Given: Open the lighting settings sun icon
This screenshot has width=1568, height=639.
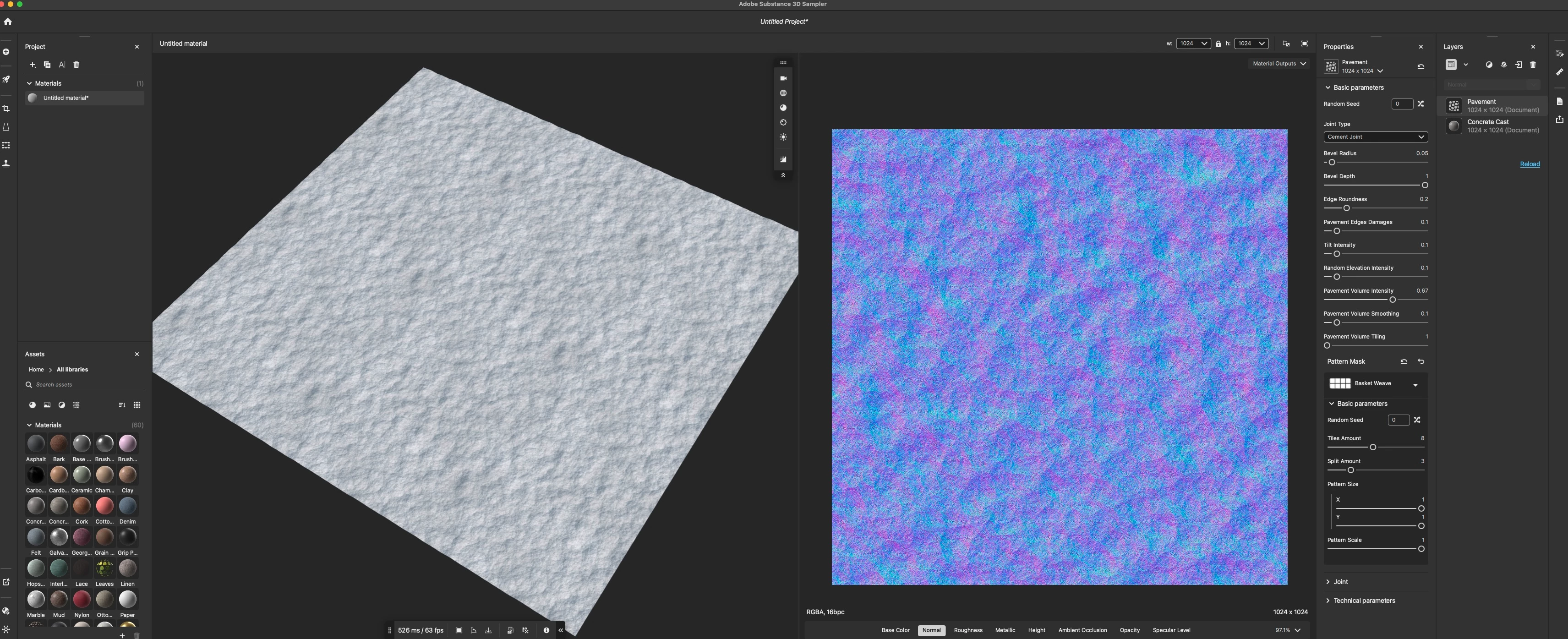Looking at the screenshot, I should 783,137.
